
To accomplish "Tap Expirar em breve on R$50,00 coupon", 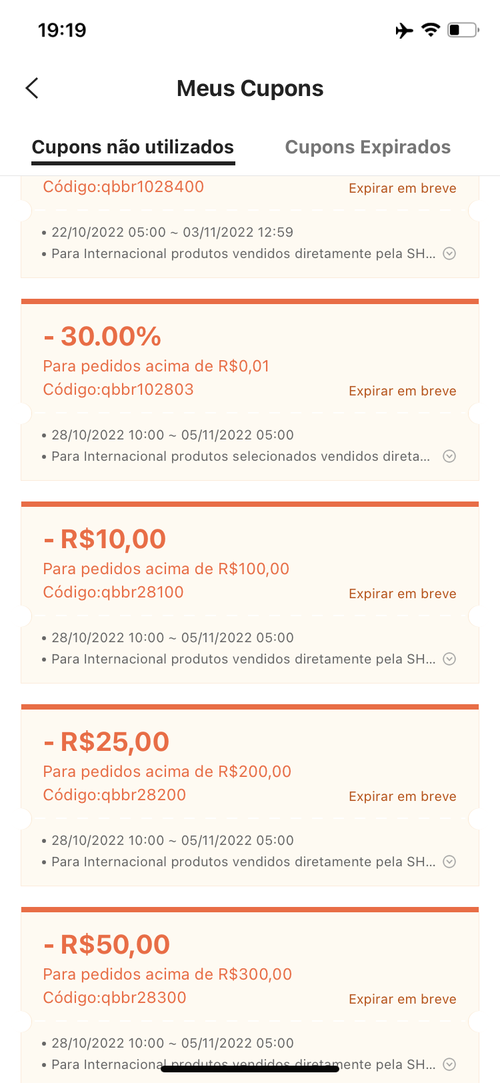I will click(x=403, y=999).
